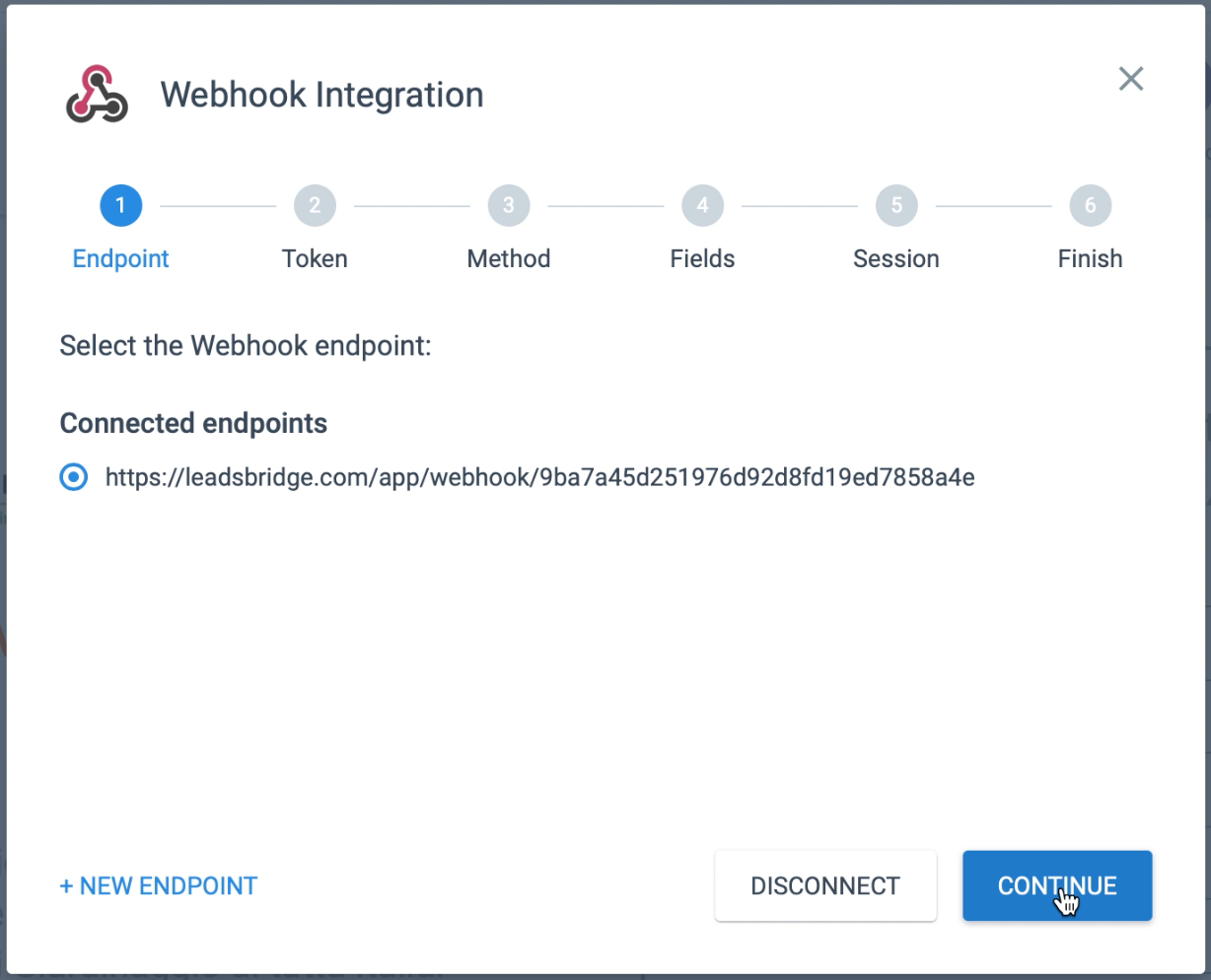The image size is (1211, 980).
Task: Click the Continue button
Action: [x=1057, y=886]
